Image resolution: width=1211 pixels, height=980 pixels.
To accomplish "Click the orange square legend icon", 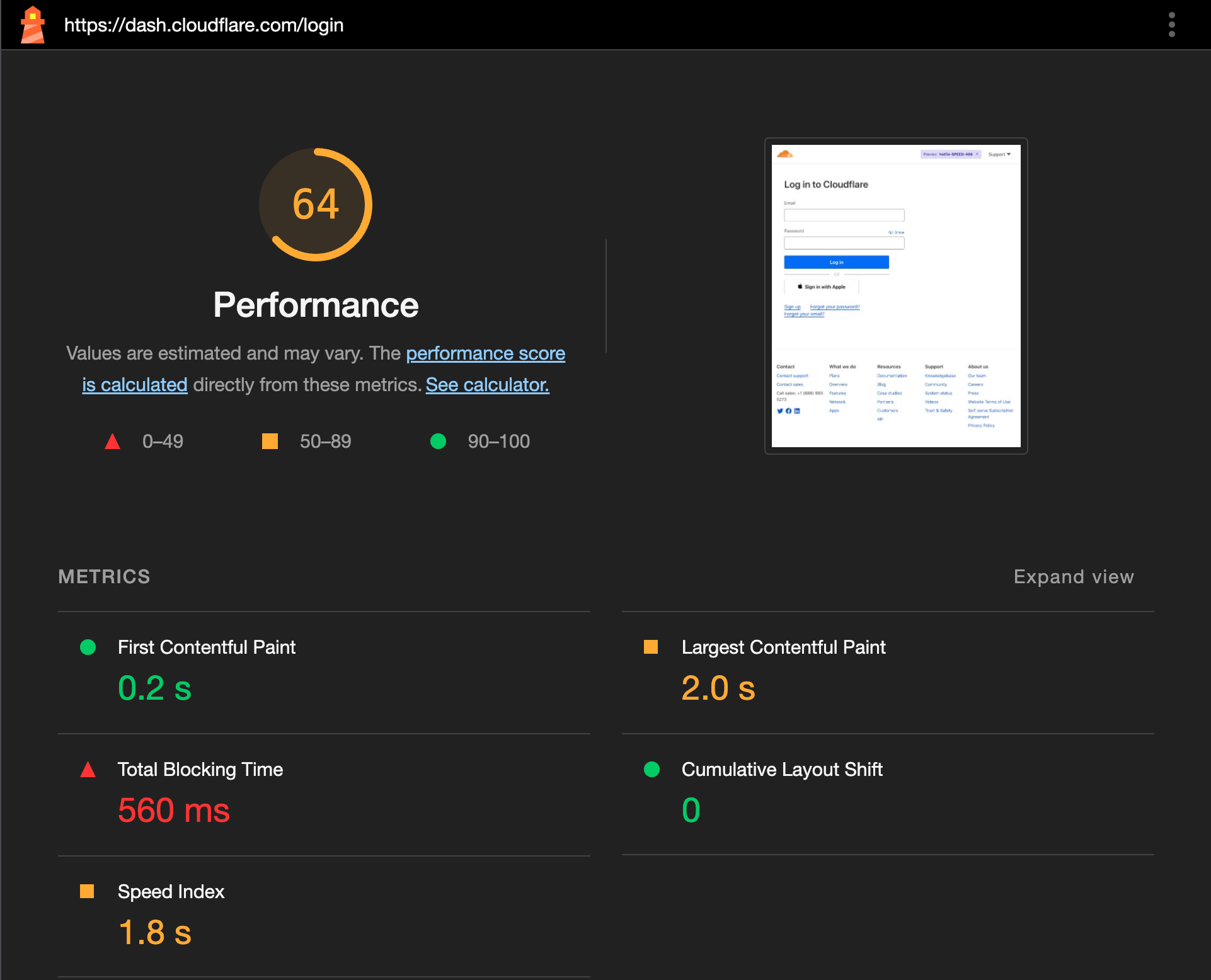I will (270, 442).
